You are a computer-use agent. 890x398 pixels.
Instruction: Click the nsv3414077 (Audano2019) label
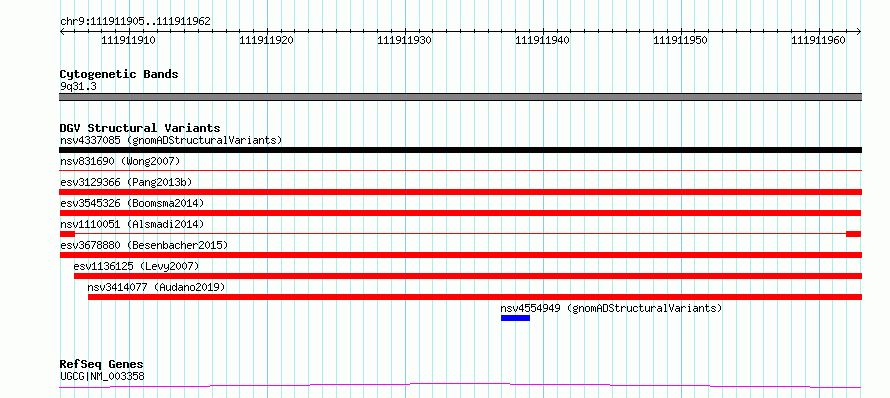tap(156, 287)
